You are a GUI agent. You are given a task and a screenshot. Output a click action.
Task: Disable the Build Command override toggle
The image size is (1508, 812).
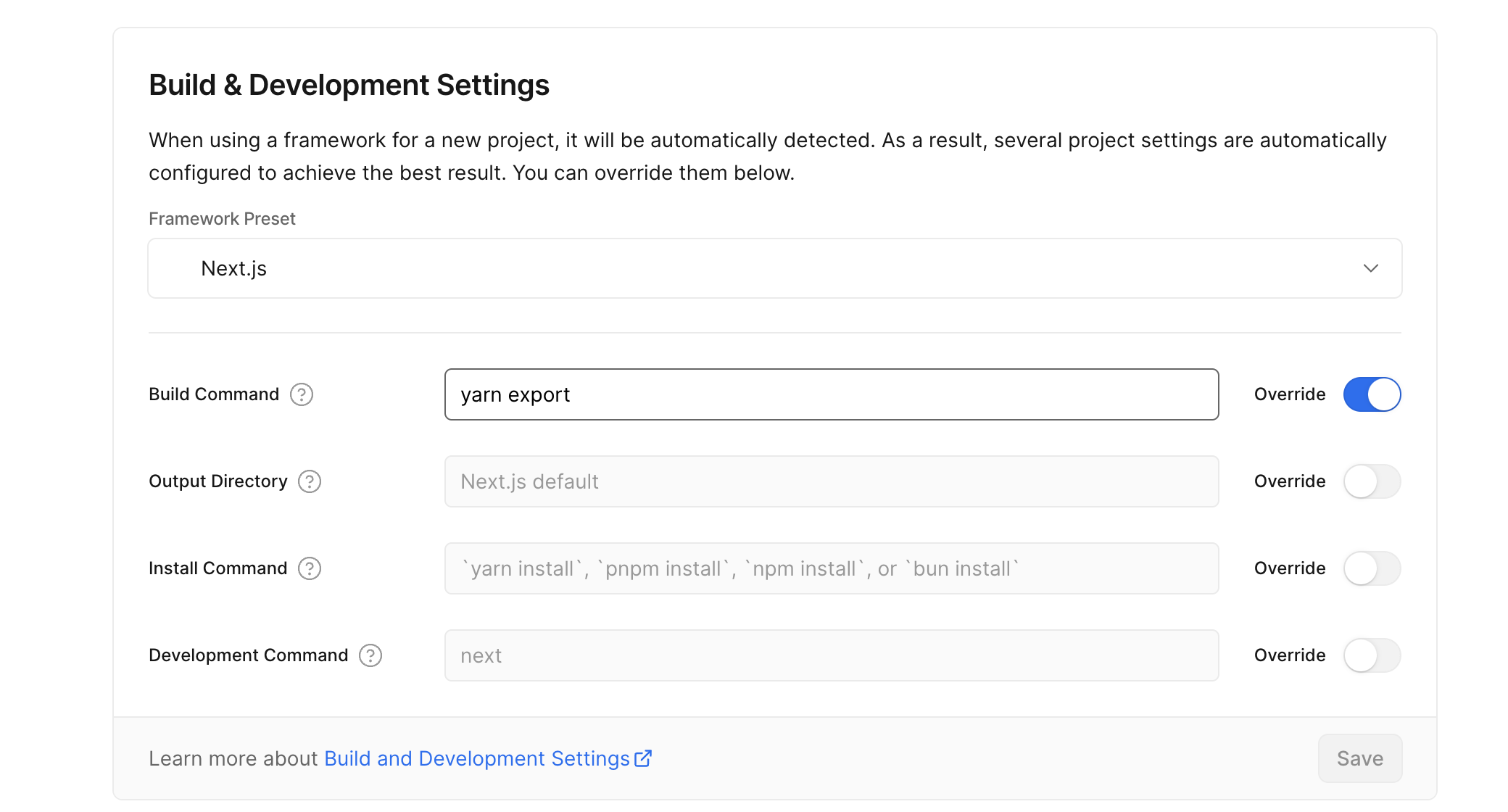(x=1372, y=394)
